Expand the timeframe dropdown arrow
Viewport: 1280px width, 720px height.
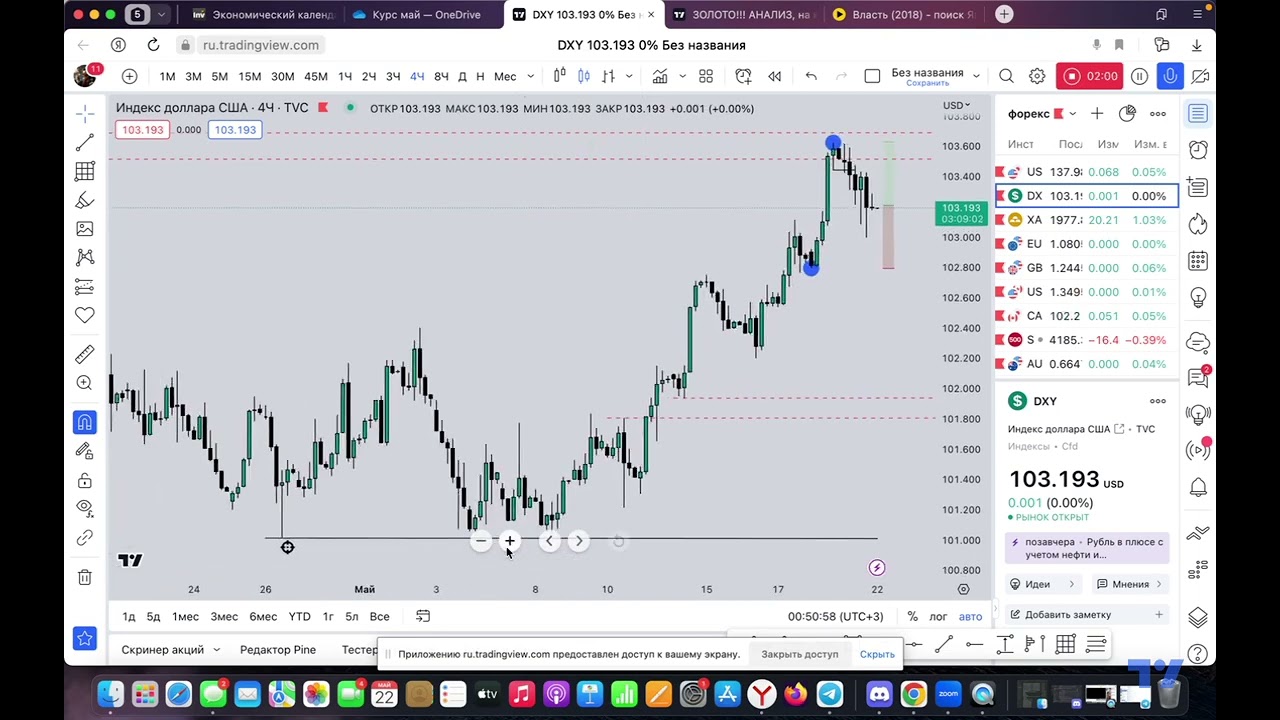tap(531, 77)
